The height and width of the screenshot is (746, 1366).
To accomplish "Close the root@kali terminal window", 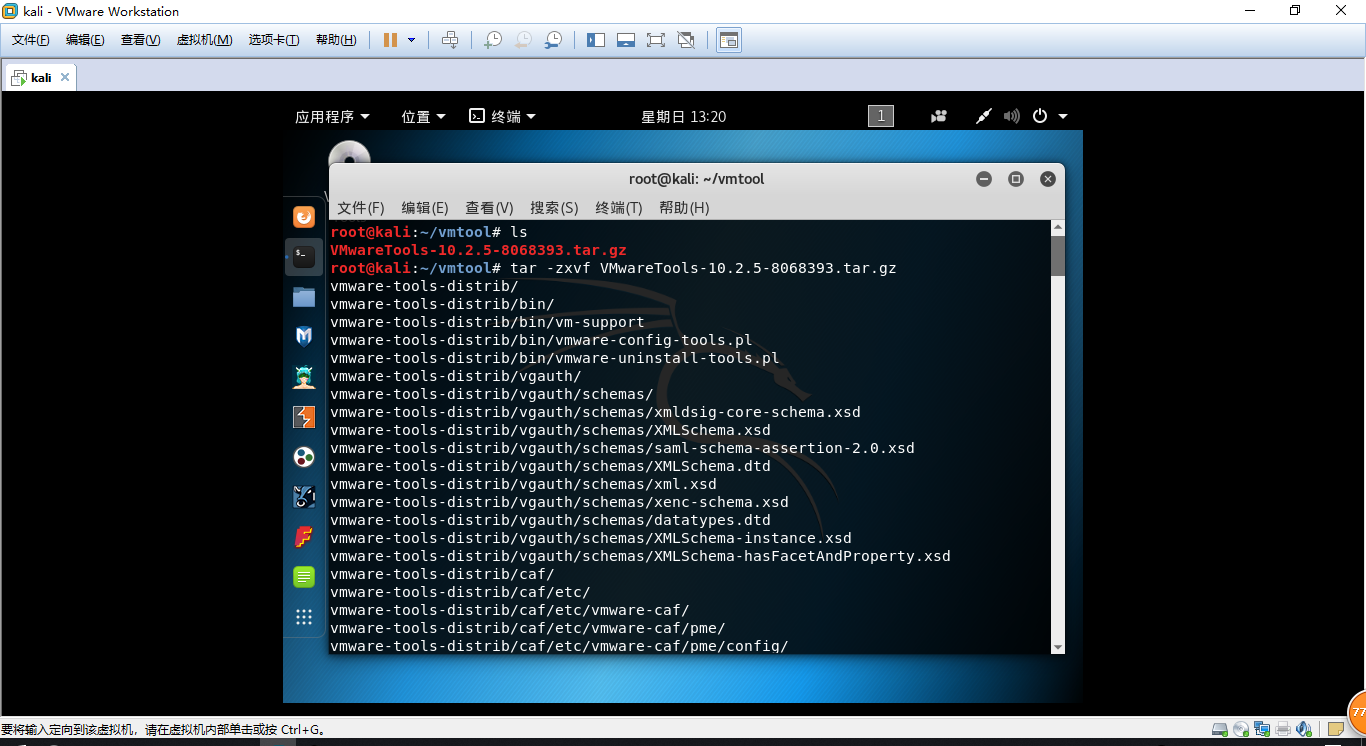I will coord(1048,179).
